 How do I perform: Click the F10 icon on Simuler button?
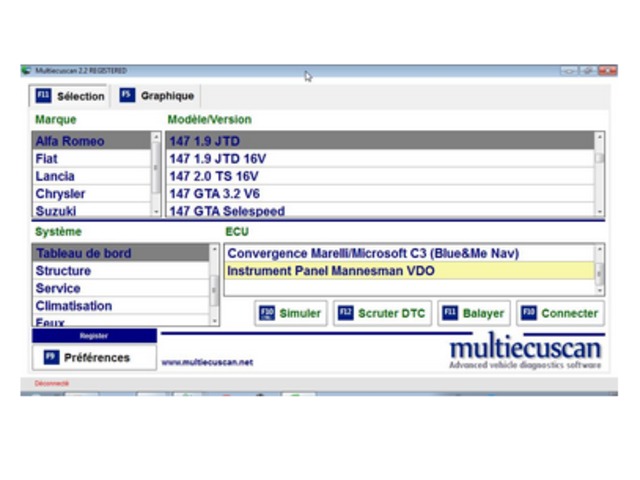267,313
